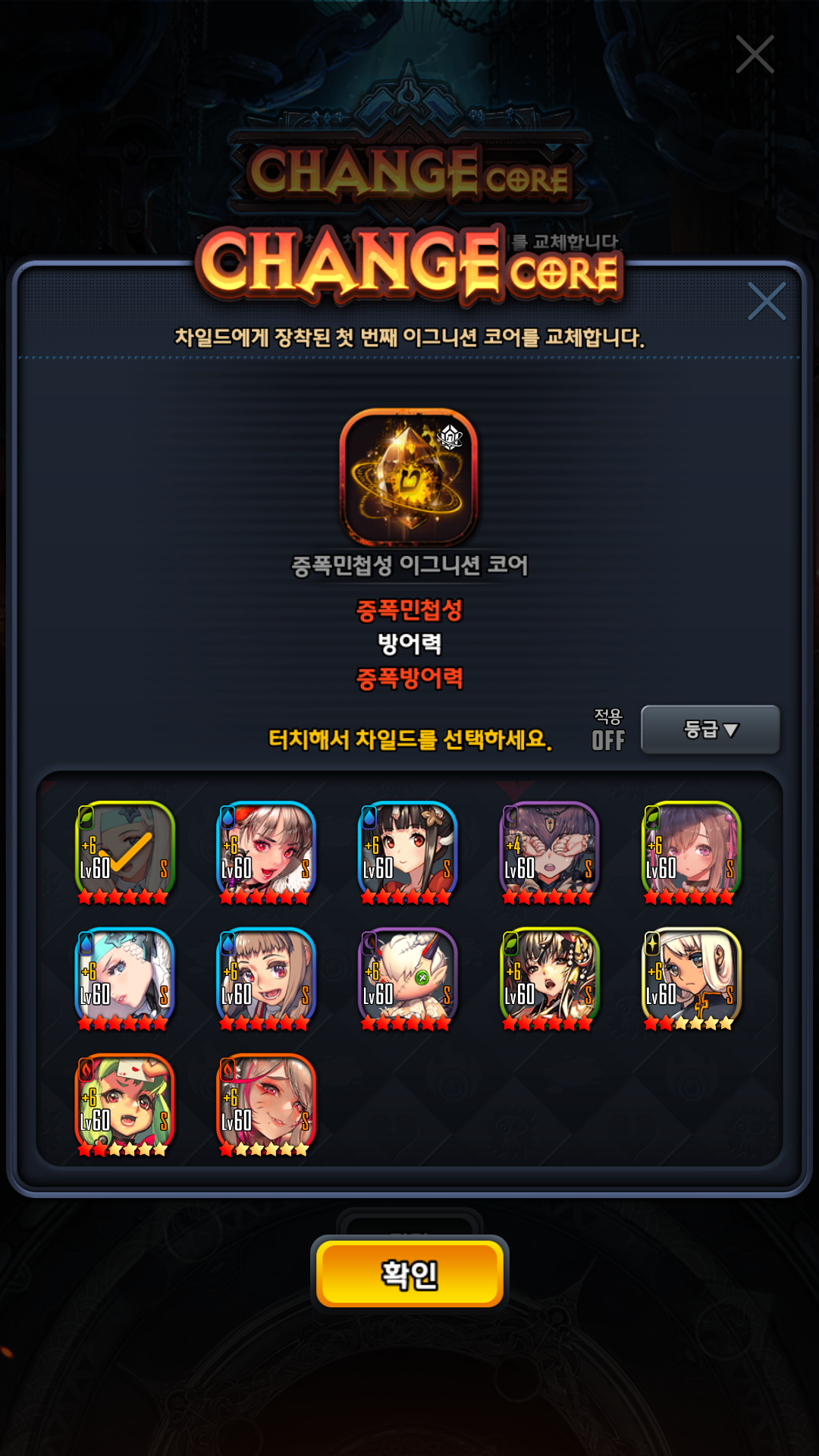Tap the red 증폭민첩성 stat text
Viewport: 819px width, 1456px height.
[409, 610]
